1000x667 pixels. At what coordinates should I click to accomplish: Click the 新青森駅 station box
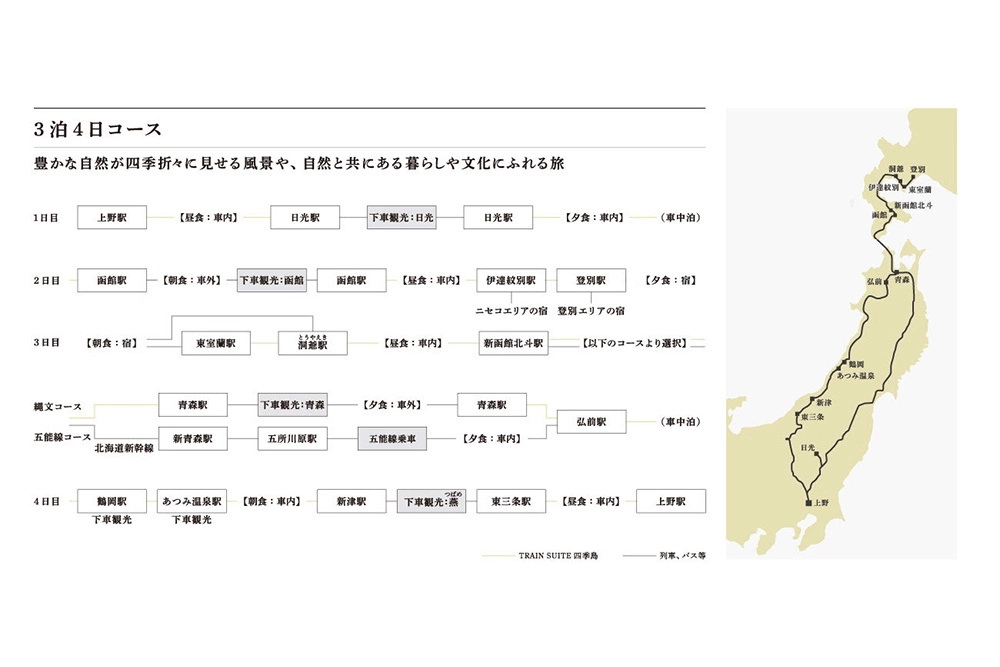(193, 438)
